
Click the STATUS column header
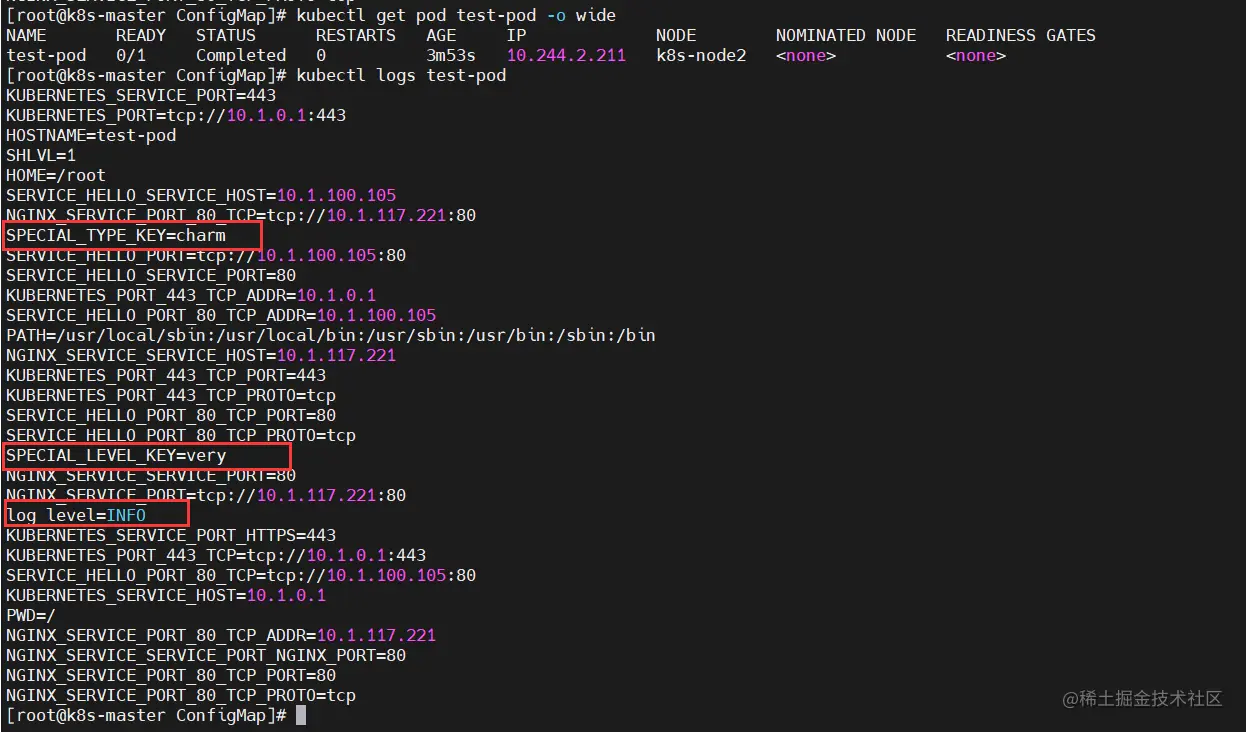pyautogui.click(x=226, y=35)
